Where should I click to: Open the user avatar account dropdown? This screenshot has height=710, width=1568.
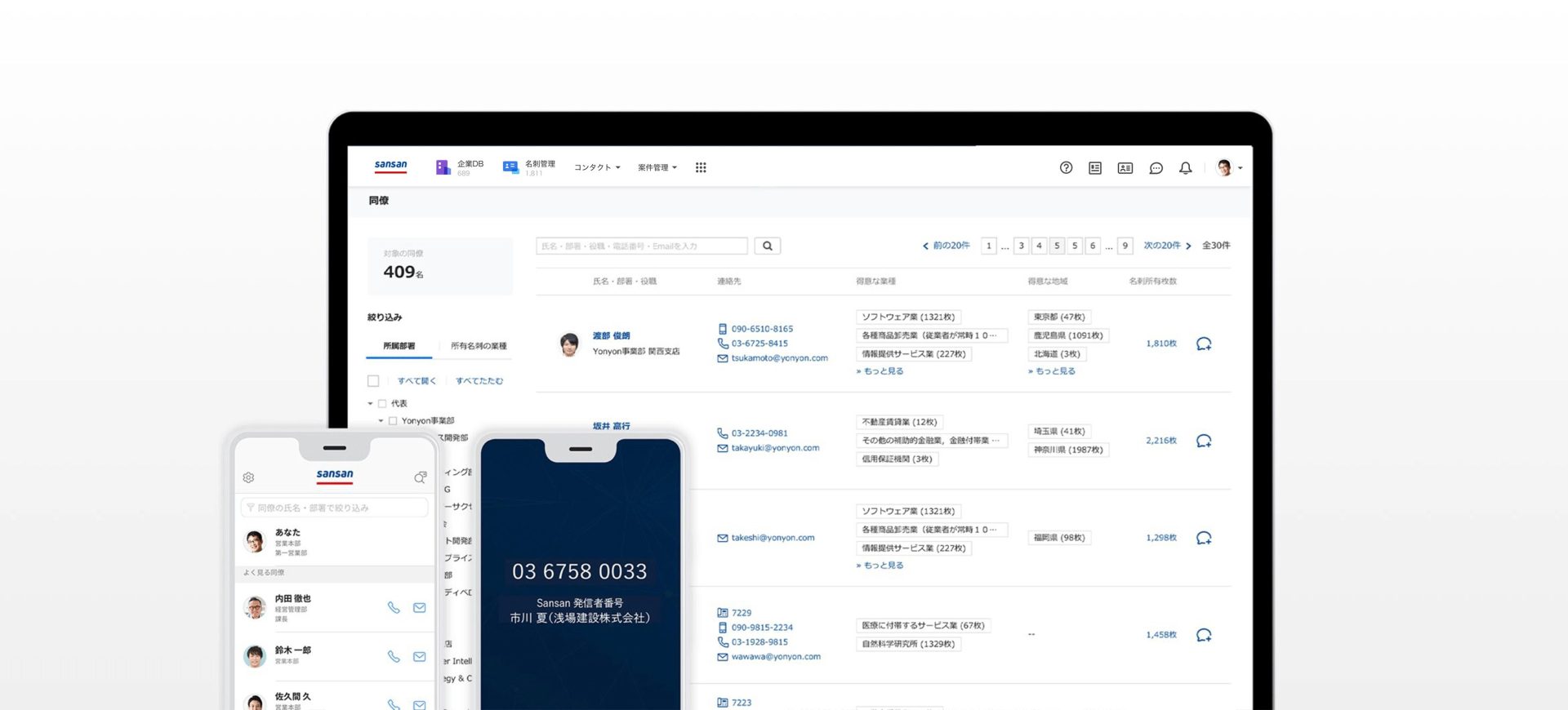pyautogui.click(x=1228, y=167)
